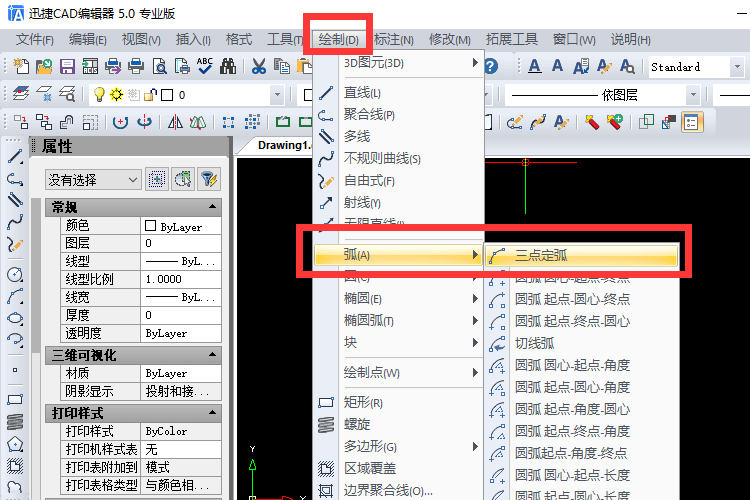Choose 切线弧 from the arc submenu
750x500 pixels.
tap(582, 343)
